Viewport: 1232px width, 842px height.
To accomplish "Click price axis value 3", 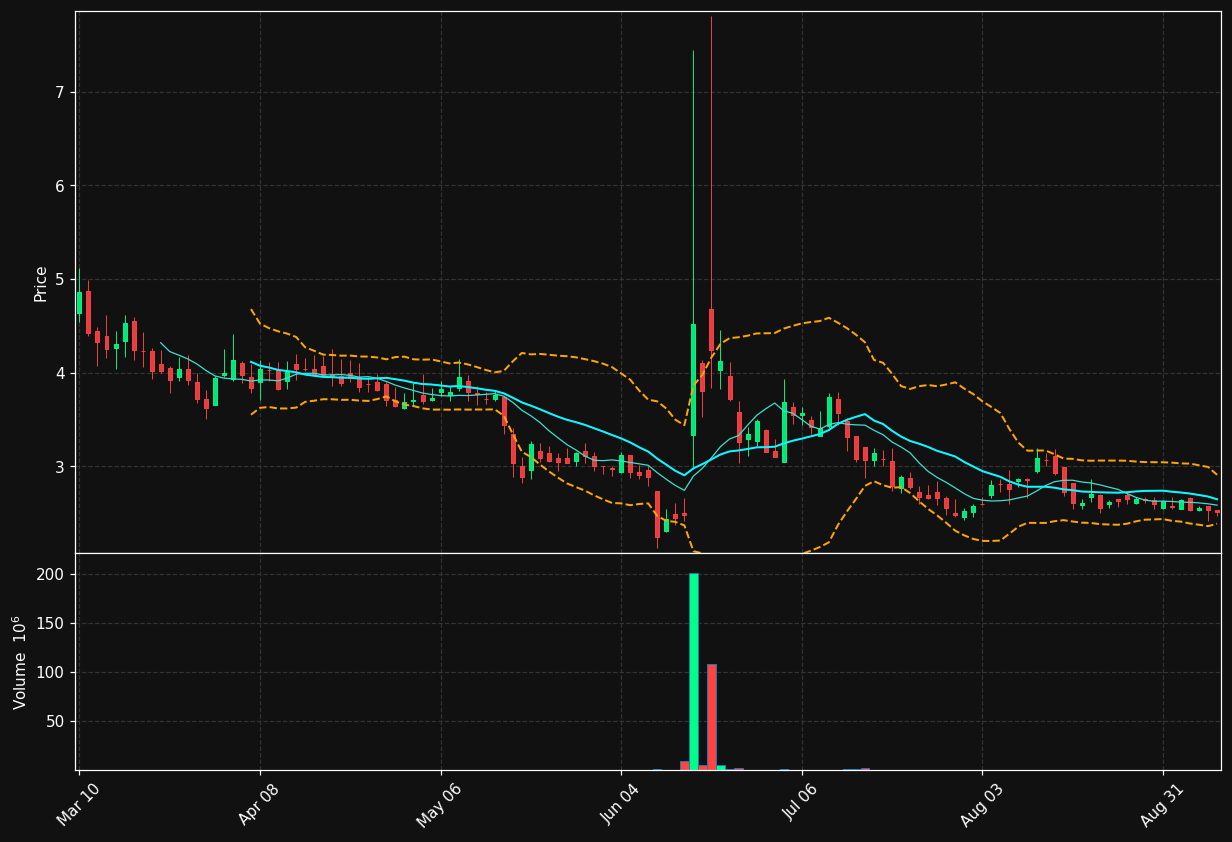I will 59,467.
